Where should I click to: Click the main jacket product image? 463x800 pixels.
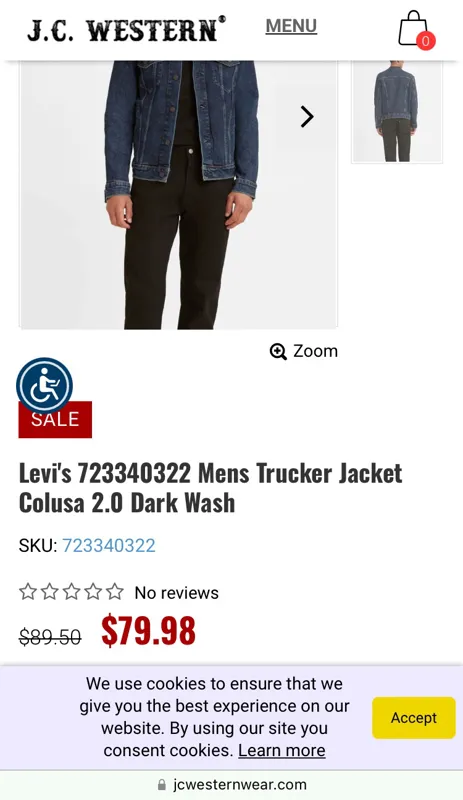(178, 194)
